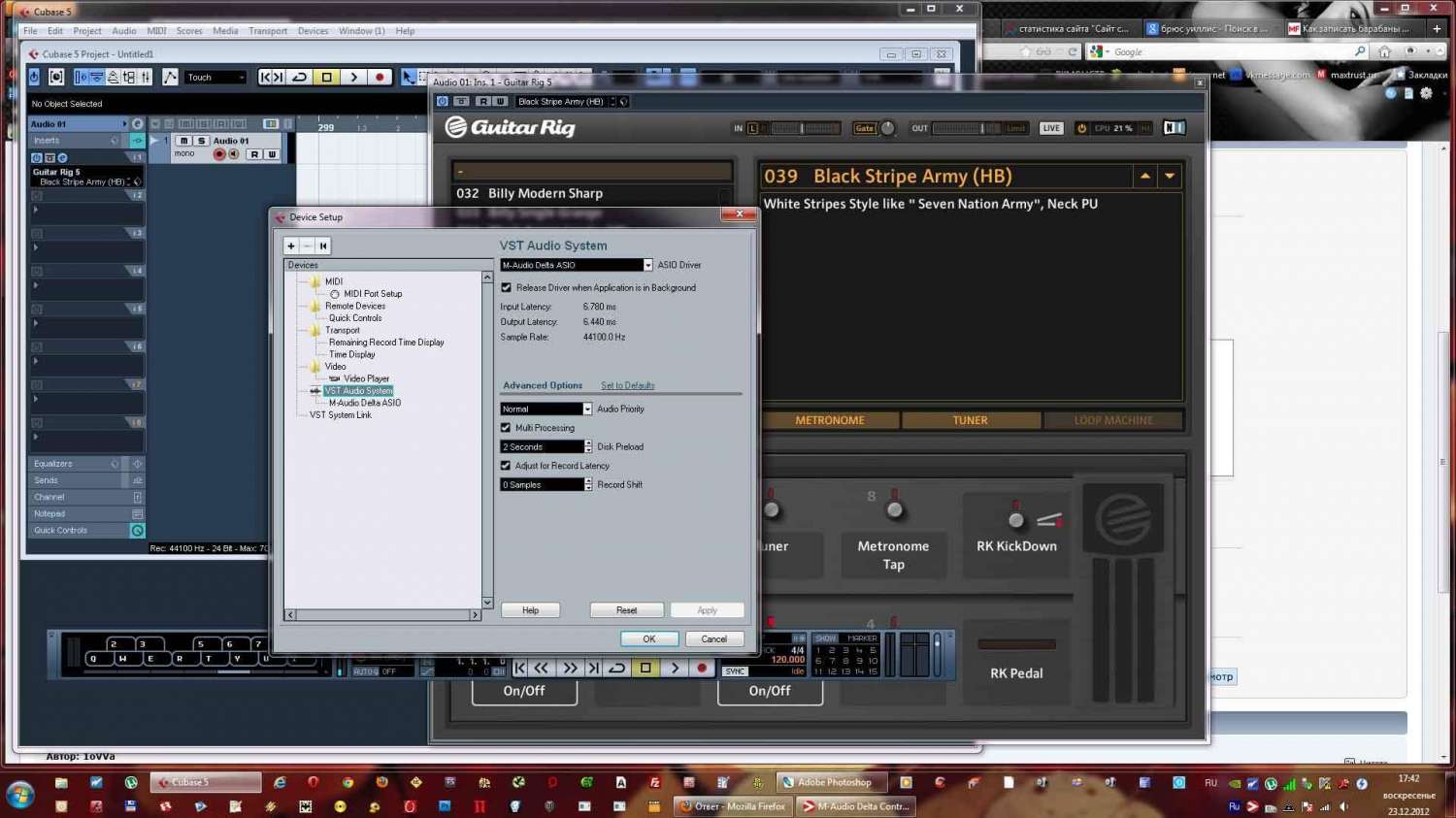Click Read automation R on Audio 01 track
Screen dimensions: 1456x818
pos(254,154)
